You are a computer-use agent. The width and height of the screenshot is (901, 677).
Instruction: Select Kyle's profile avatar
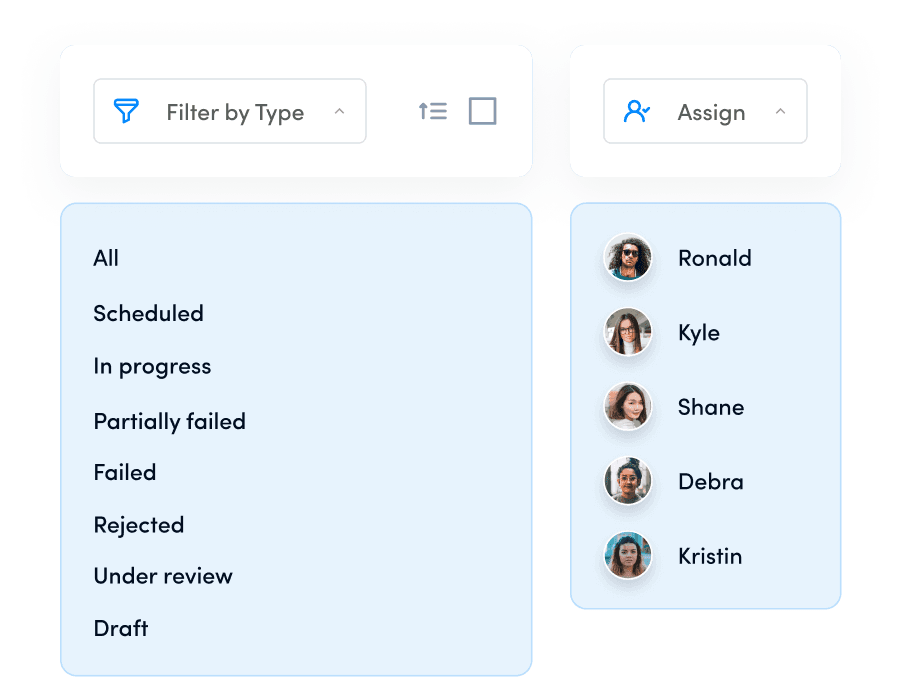tap(627, 332)
